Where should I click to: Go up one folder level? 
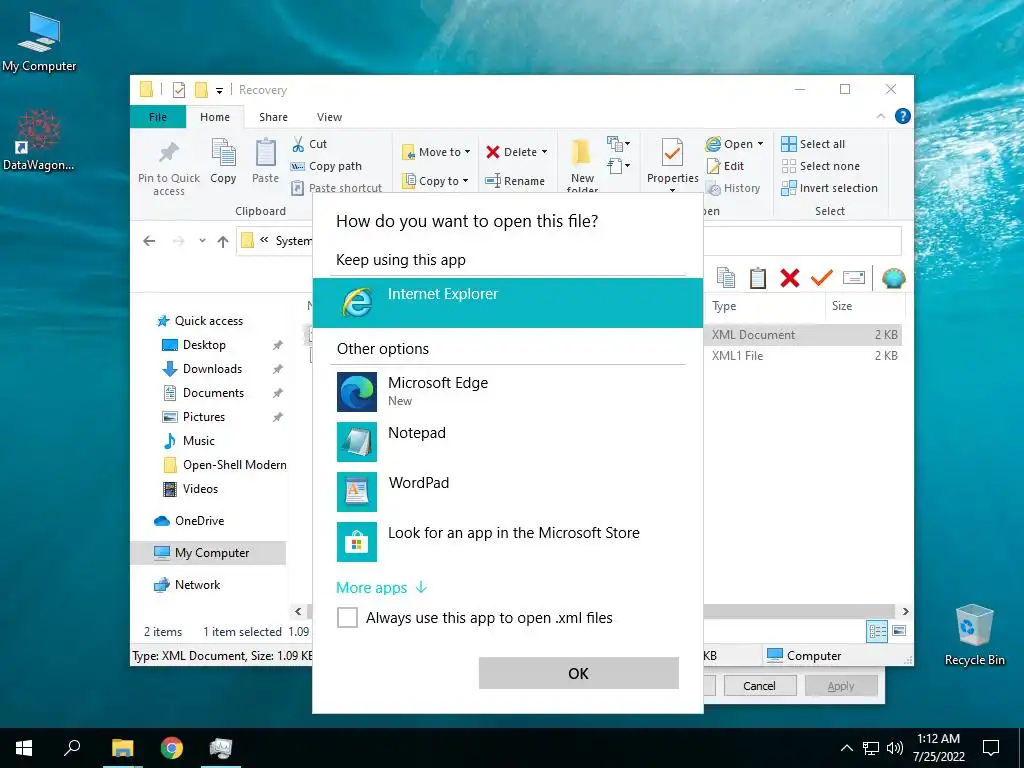[223, 242]
